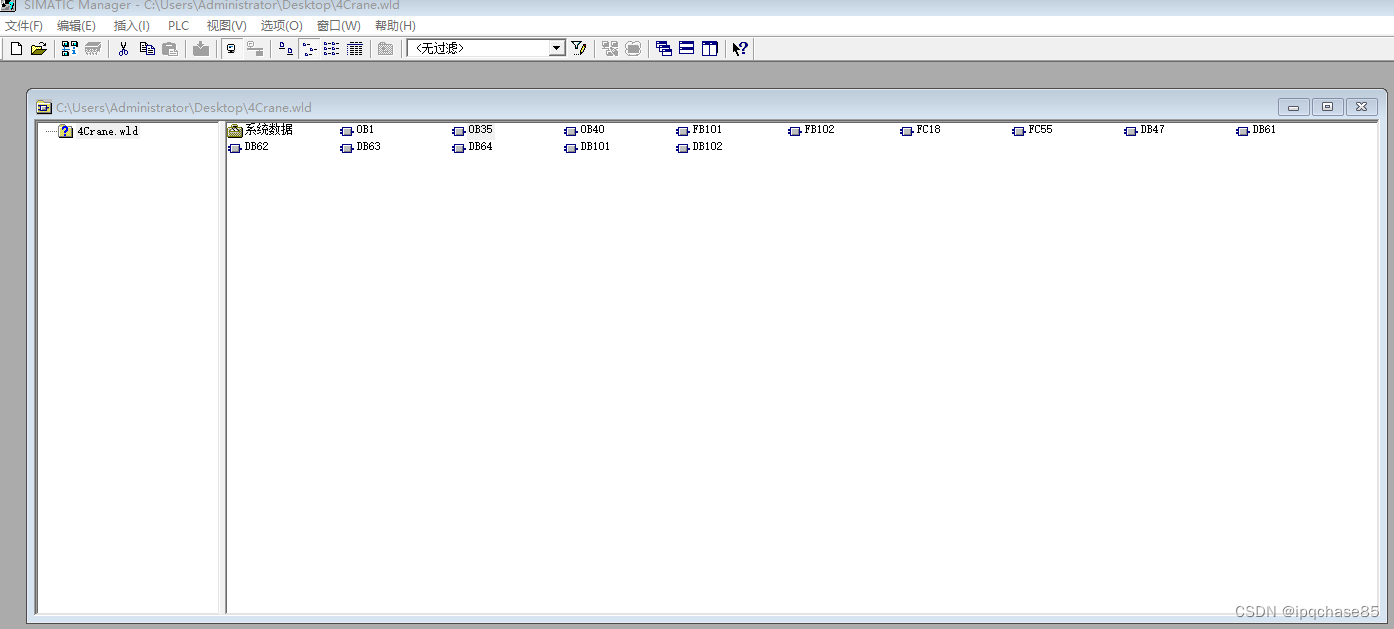Click the 4Crane.wld window title icon
Image resolution: width=1394 pixels, height=629 pixels.
pyautogui.click(x=44, y=107)
